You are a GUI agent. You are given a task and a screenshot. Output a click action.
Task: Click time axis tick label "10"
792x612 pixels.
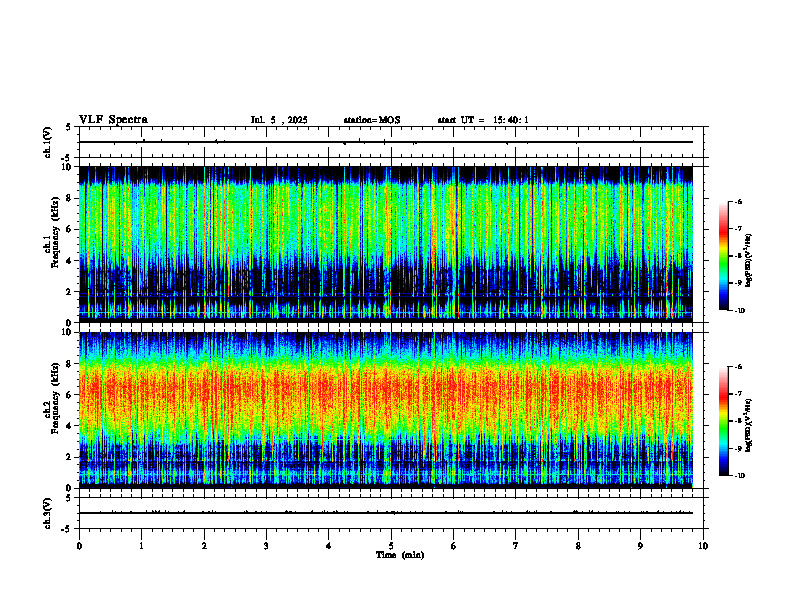703,546
